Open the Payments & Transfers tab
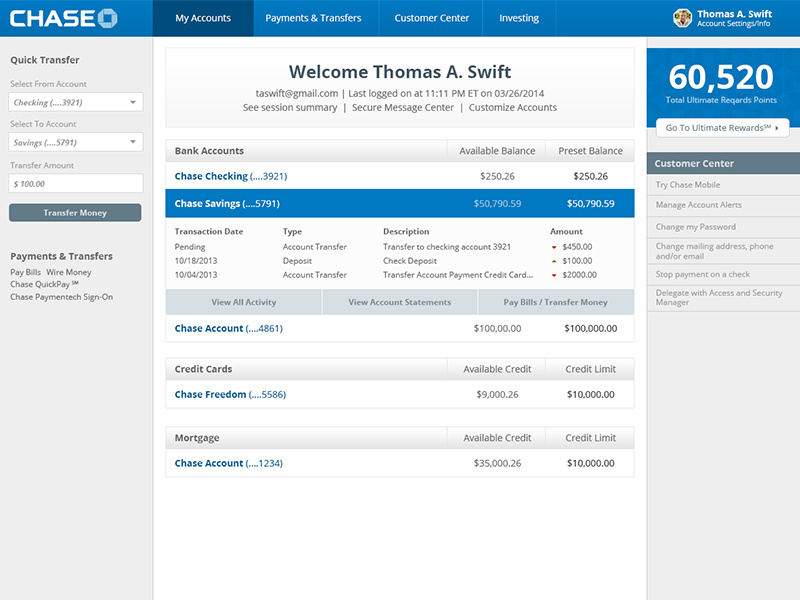This screenshot has height=600, width=800. [316, 18]
